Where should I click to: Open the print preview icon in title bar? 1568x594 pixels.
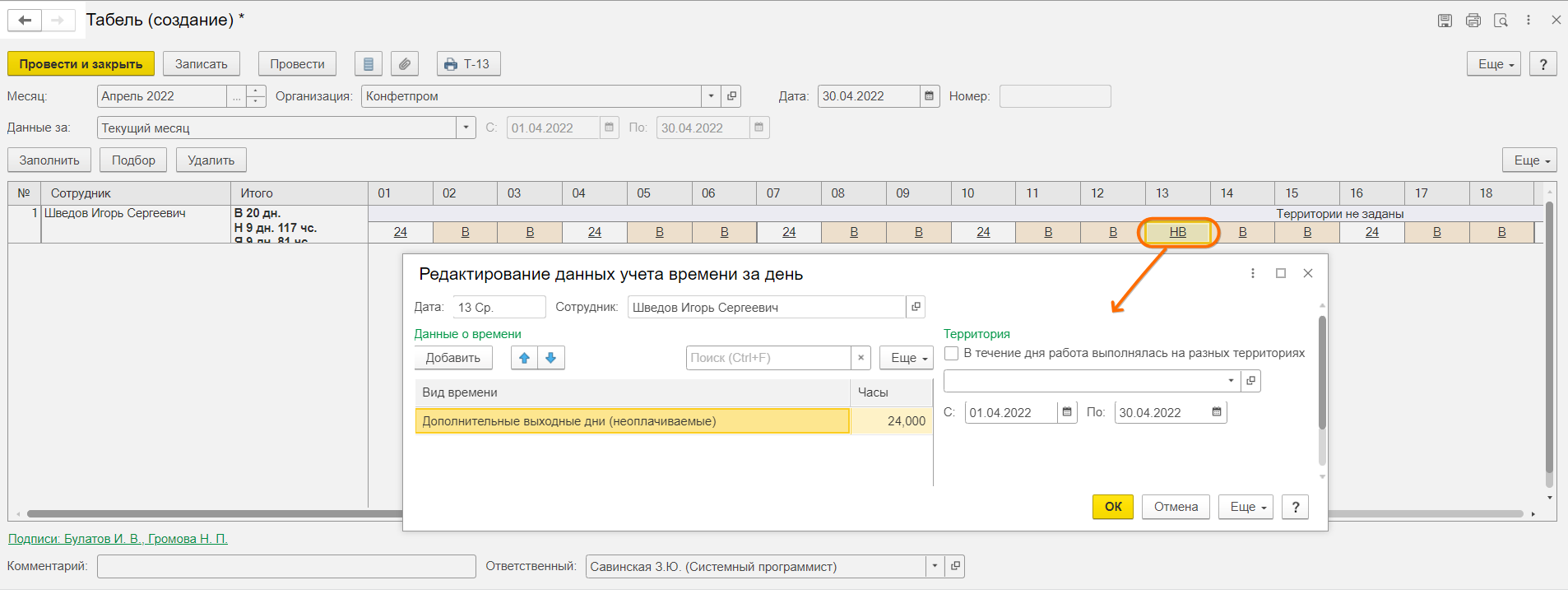[1501, 21]
